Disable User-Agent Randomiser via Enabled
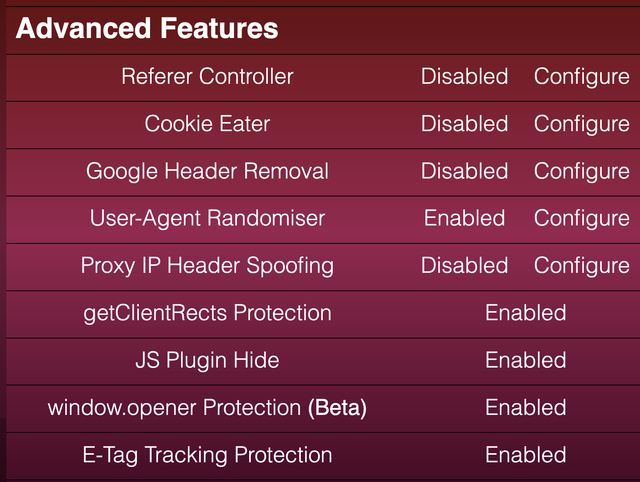Viewport: 640px width, 482px height. tap(464, 218)
